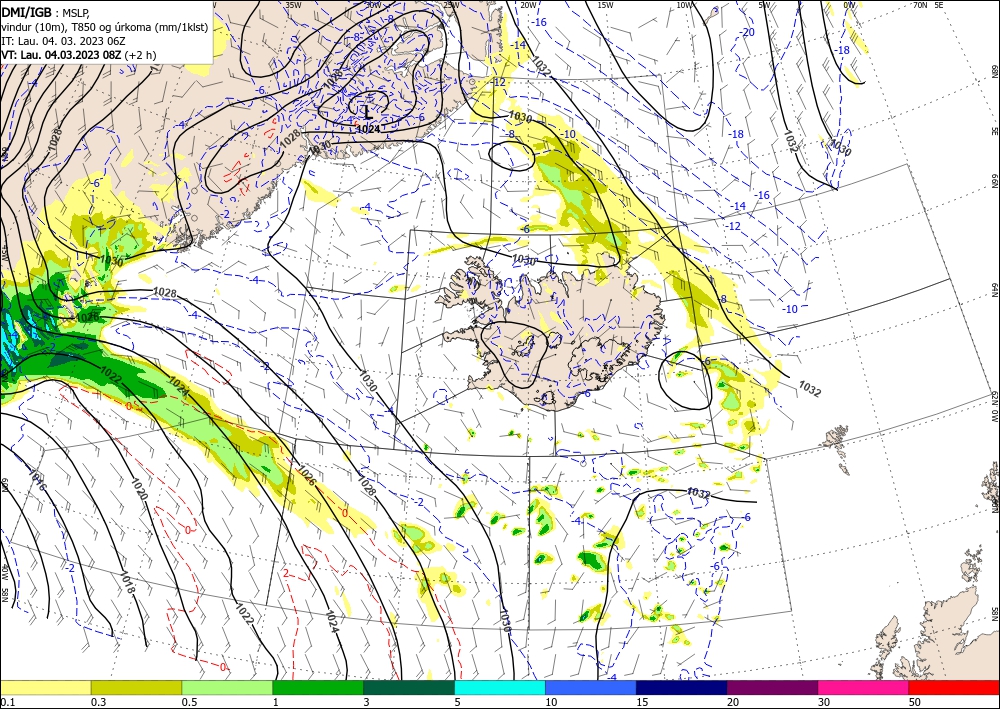The image size is (1000, 709).
Task: Select the dark green 3 mm legend swatch
Action: [x=409, y=687]
